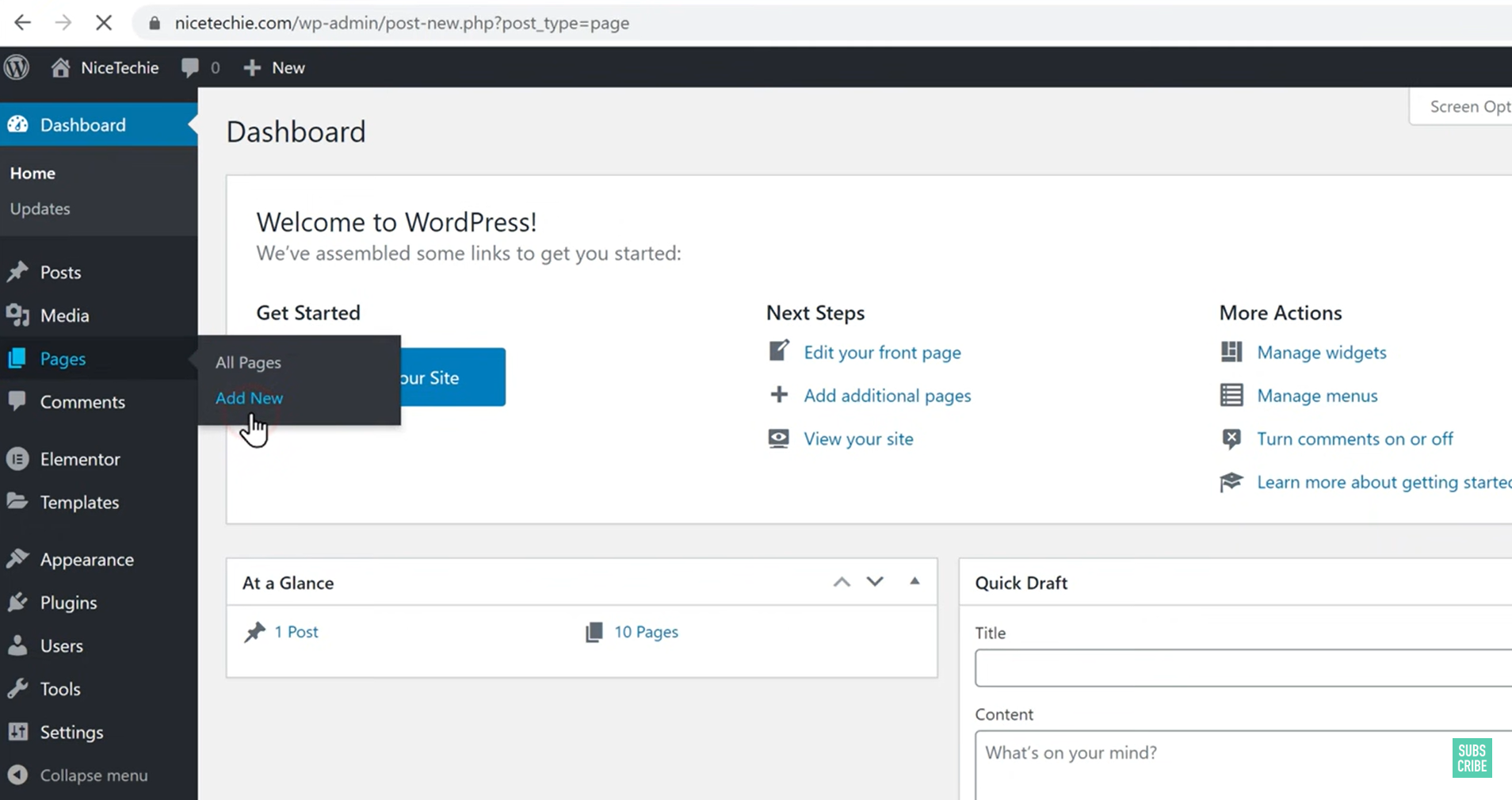Click the Appearance brush icon
Screen dimensions: 1512x800
pos(17,559)
